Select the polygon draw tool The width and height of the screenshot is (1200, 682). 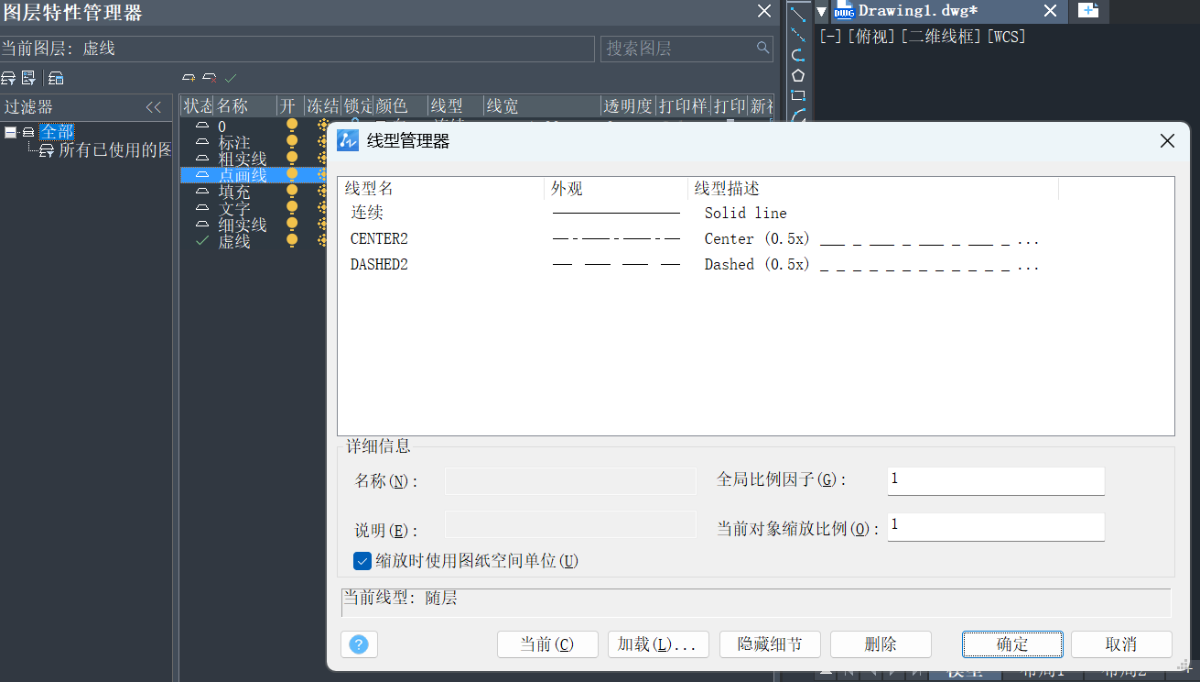(x=798, y=75)
